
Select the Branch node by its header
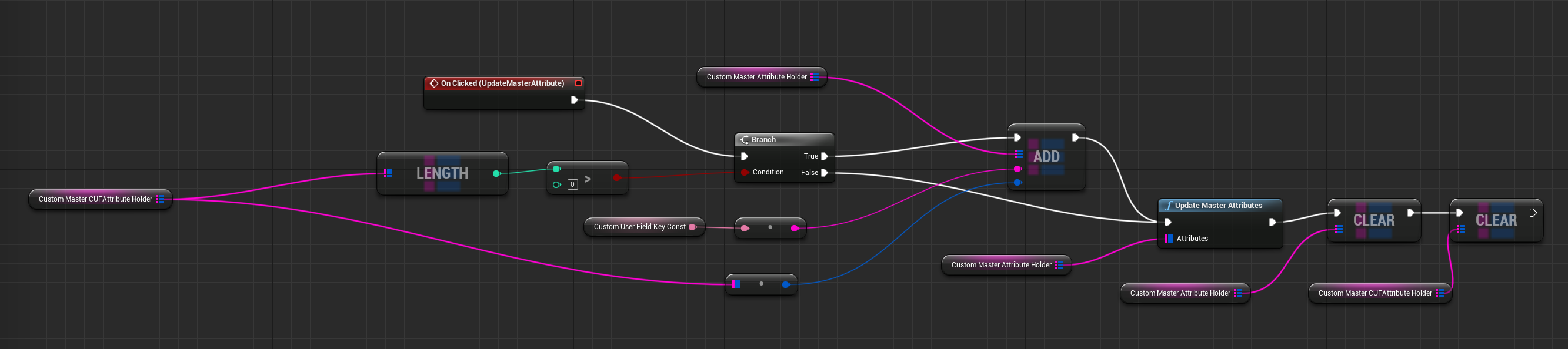[763, 140]
